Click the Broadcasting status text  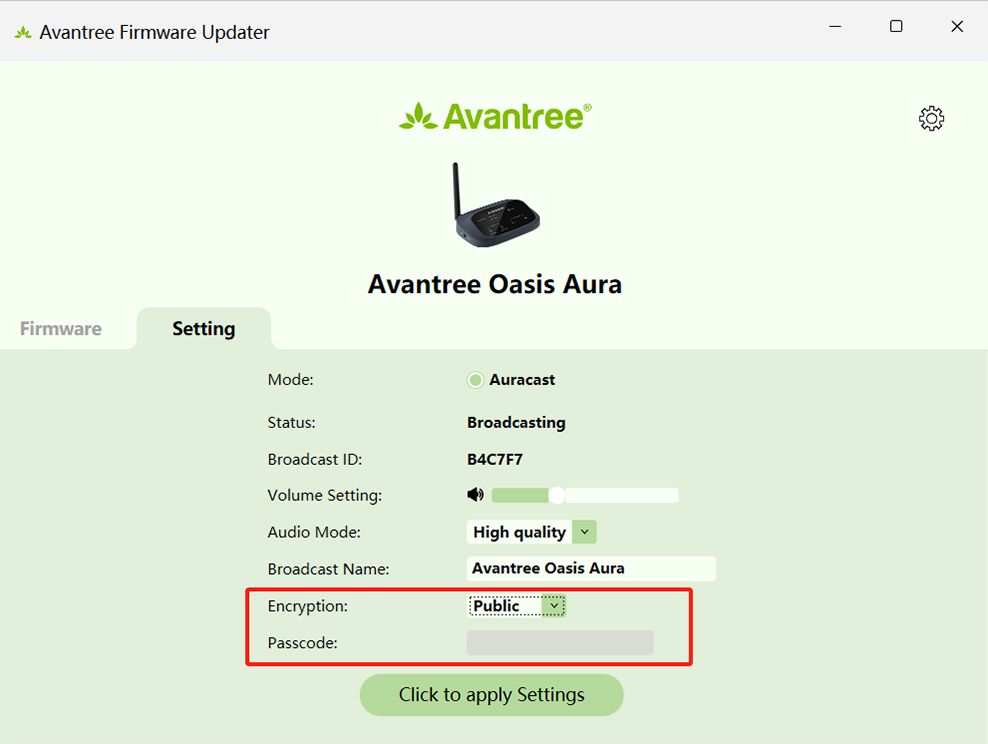click(516, 422)
